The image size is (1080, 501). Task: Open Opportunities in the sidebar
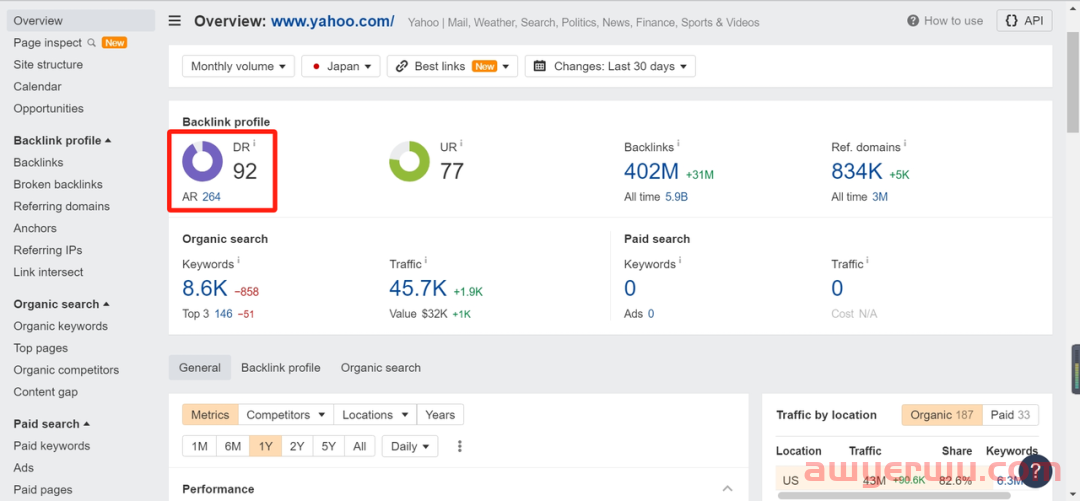[48, 109]
